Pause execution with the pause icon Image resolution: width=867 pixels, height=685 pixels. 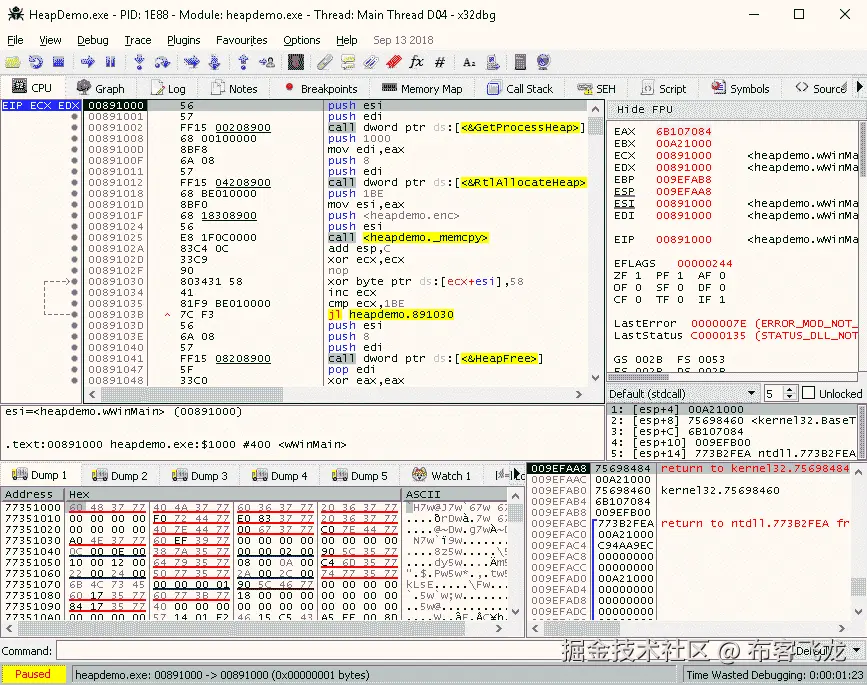click(x=112, y=62)
